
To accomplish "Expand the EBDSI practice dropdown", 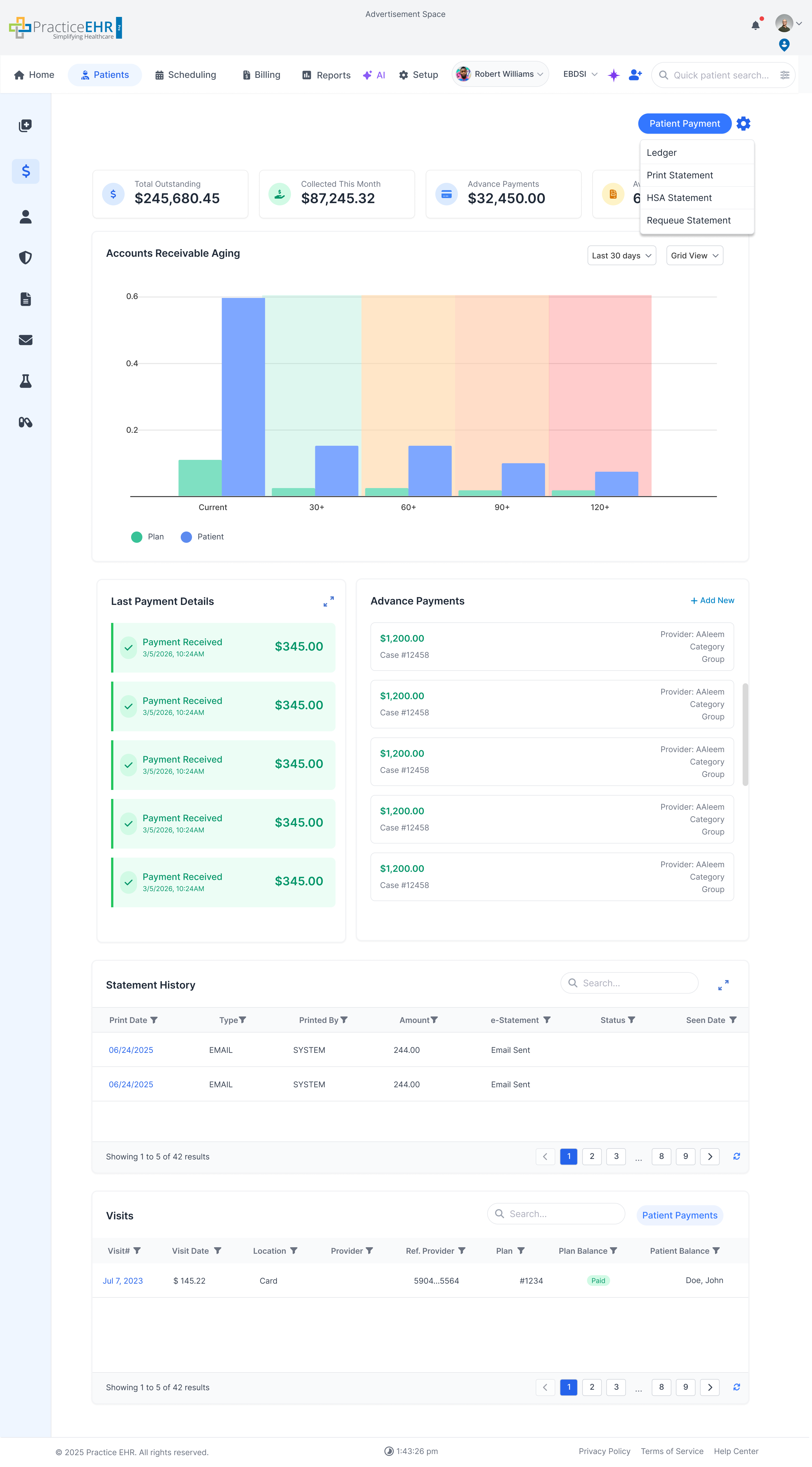I will (580, 74).
